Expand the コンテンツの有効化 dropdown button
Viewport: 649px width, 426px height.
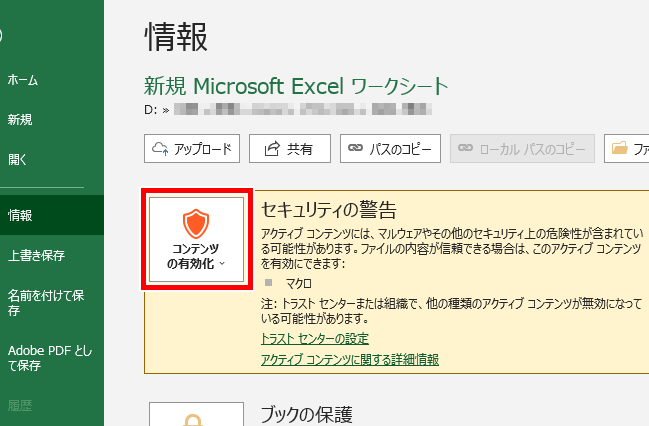[x=197, y=240]
